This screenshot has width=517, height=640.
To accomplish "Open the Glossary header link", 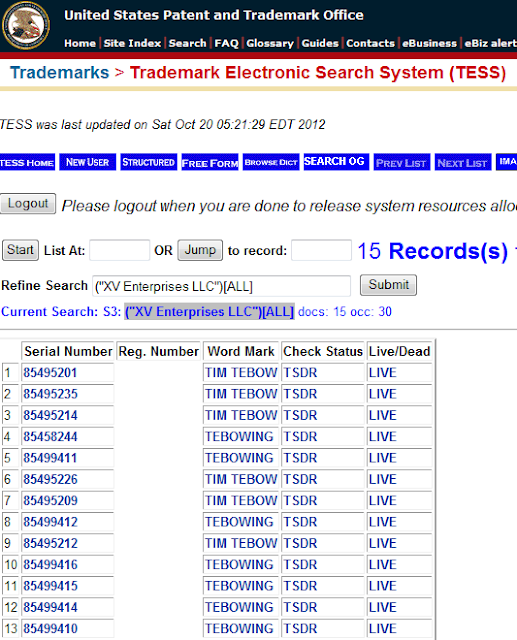I will [x=270, y=43].
